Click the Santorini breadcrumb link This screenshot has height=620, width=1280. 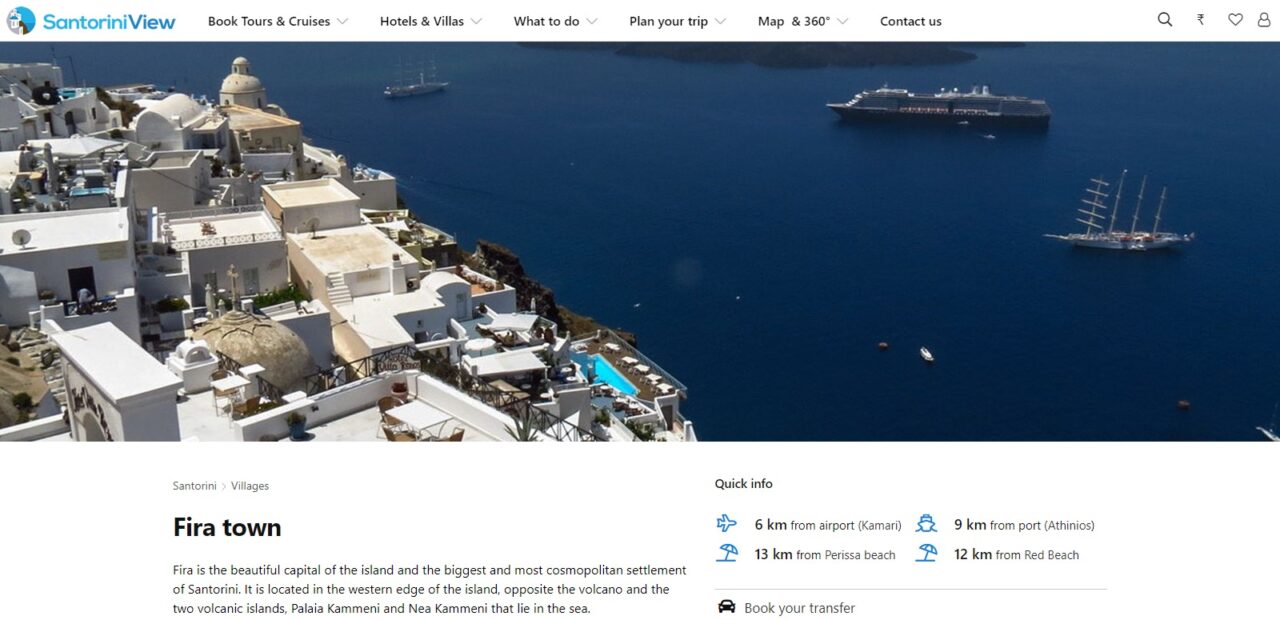pos(194,486)
